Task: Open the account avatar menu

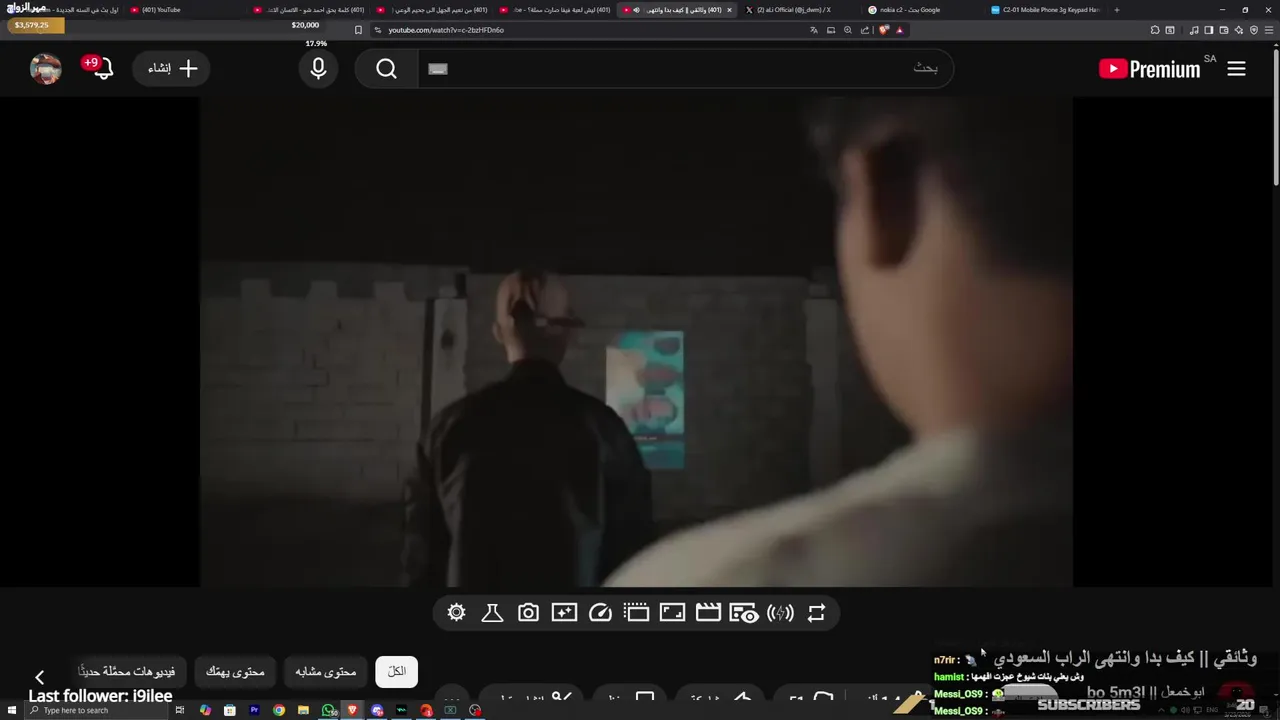Action: (46, 68)
